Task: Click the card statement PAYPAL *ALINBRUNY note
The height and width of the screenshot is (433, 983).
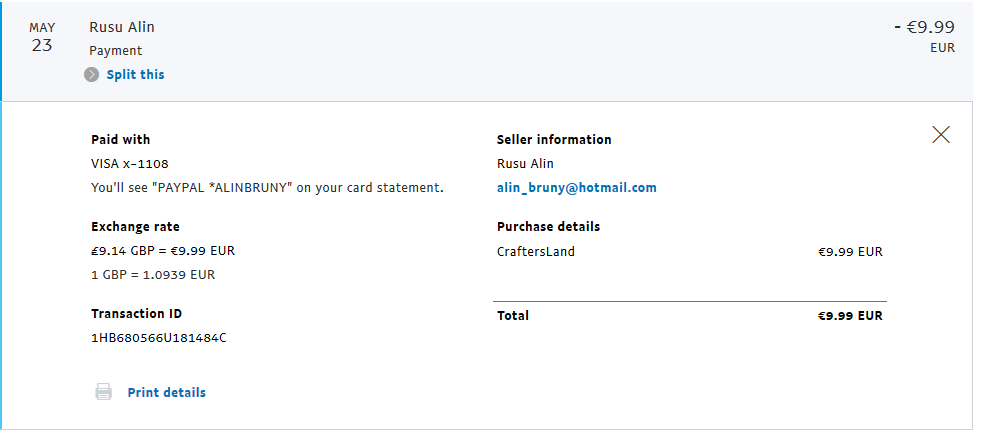Action: tap(267, 188)
